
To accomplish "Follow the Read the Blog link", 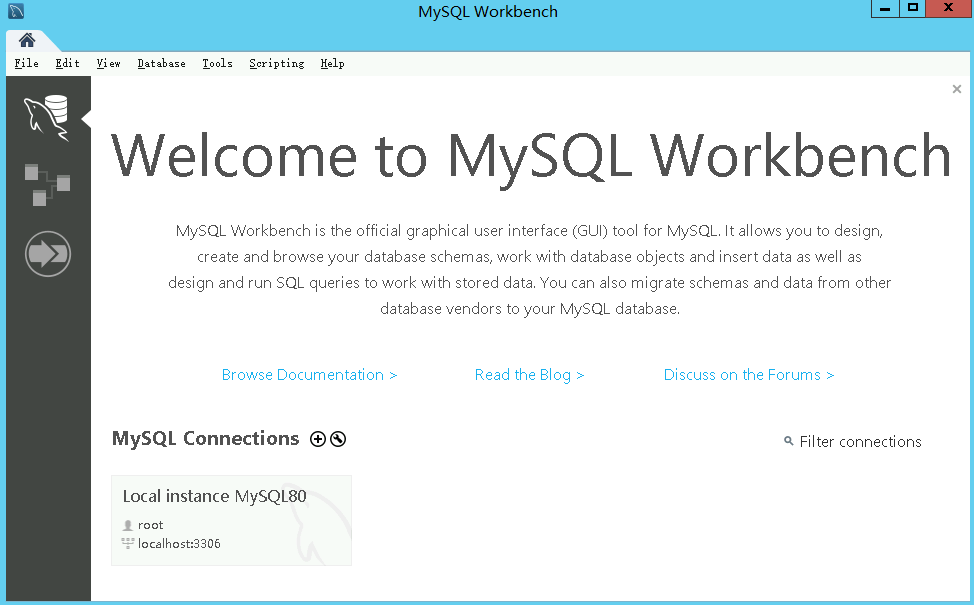I will (x=529, y=375).
